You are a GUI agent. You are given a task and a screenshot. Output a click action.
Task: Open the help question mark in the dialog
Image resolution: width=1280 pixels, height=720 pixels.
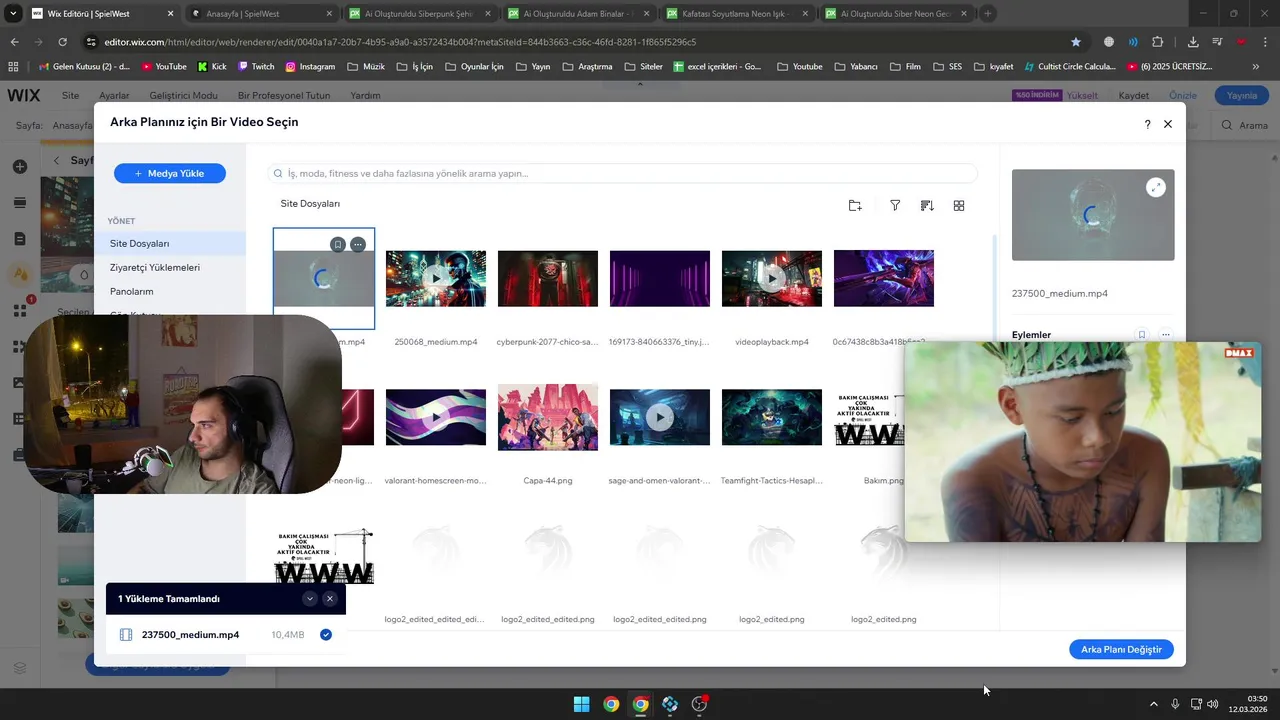point(1147,124)
